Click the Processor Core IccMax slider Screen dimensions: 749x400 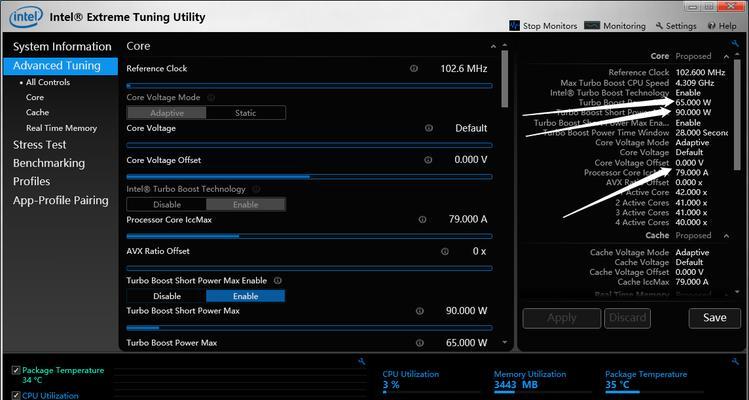click(x=309, y=236)
